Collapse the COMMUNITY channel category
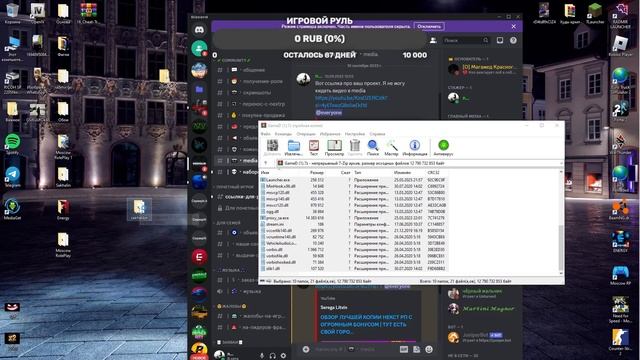The height and width of the screenshot is (360, 640). [x=234, y=60]
